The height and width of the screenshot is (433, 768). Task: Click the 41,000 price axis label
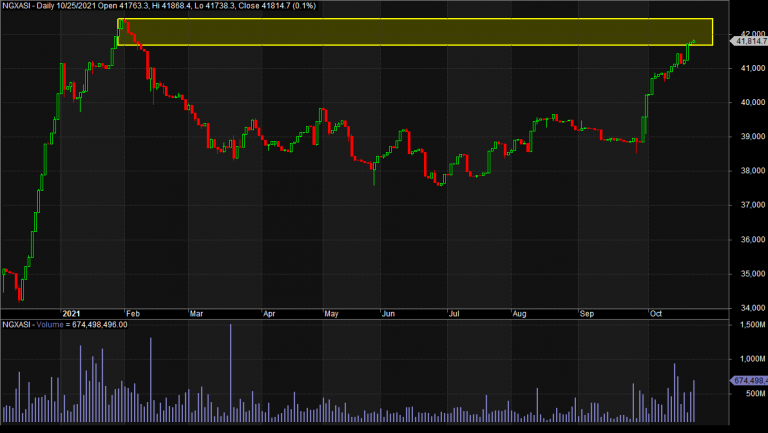(753, 68)
